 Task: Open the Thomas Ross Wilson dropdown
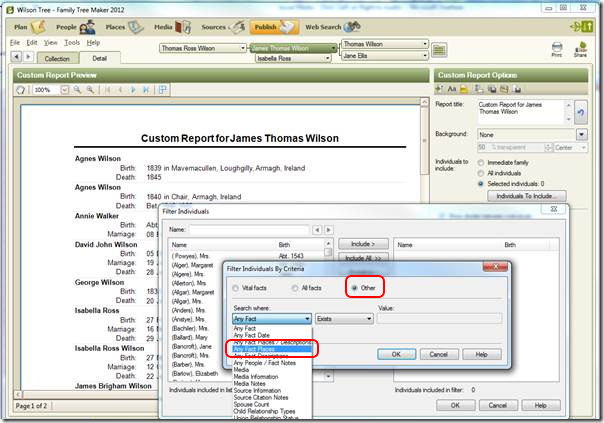[203, 48]
